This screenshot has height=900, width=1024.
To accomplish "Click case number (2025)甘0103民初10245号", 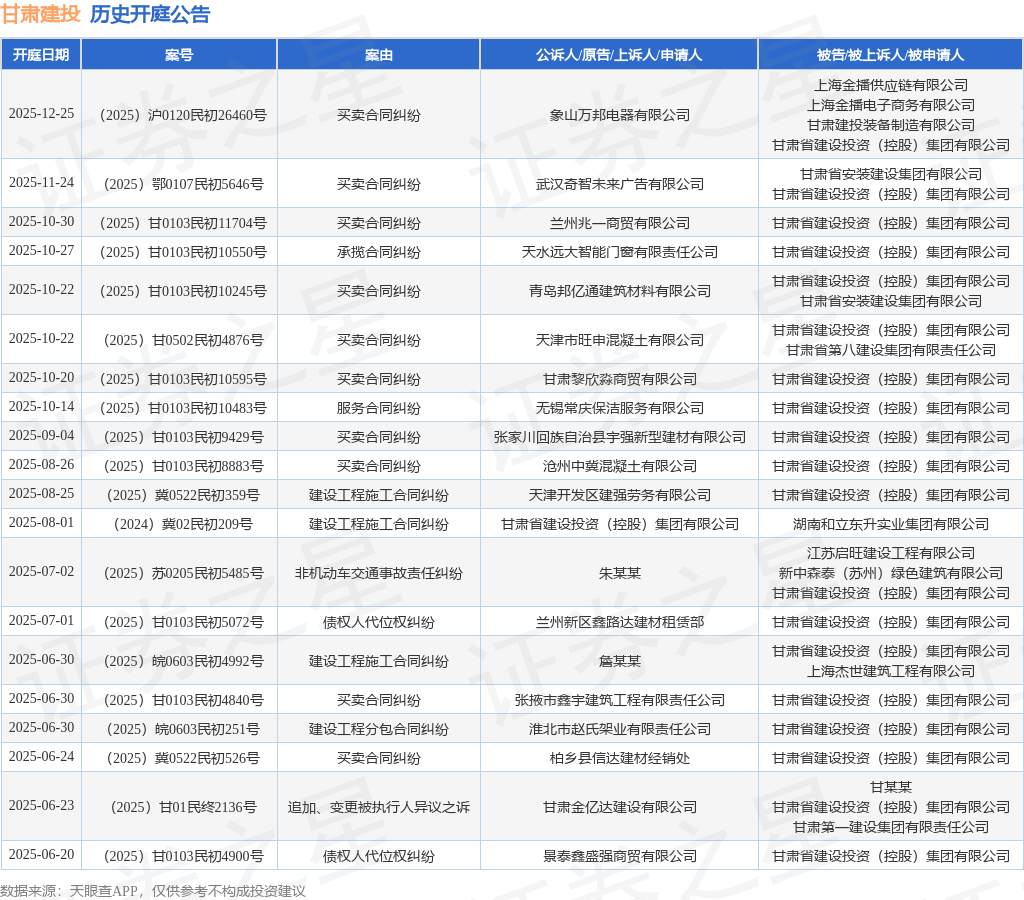I will (x=183, y=291).
